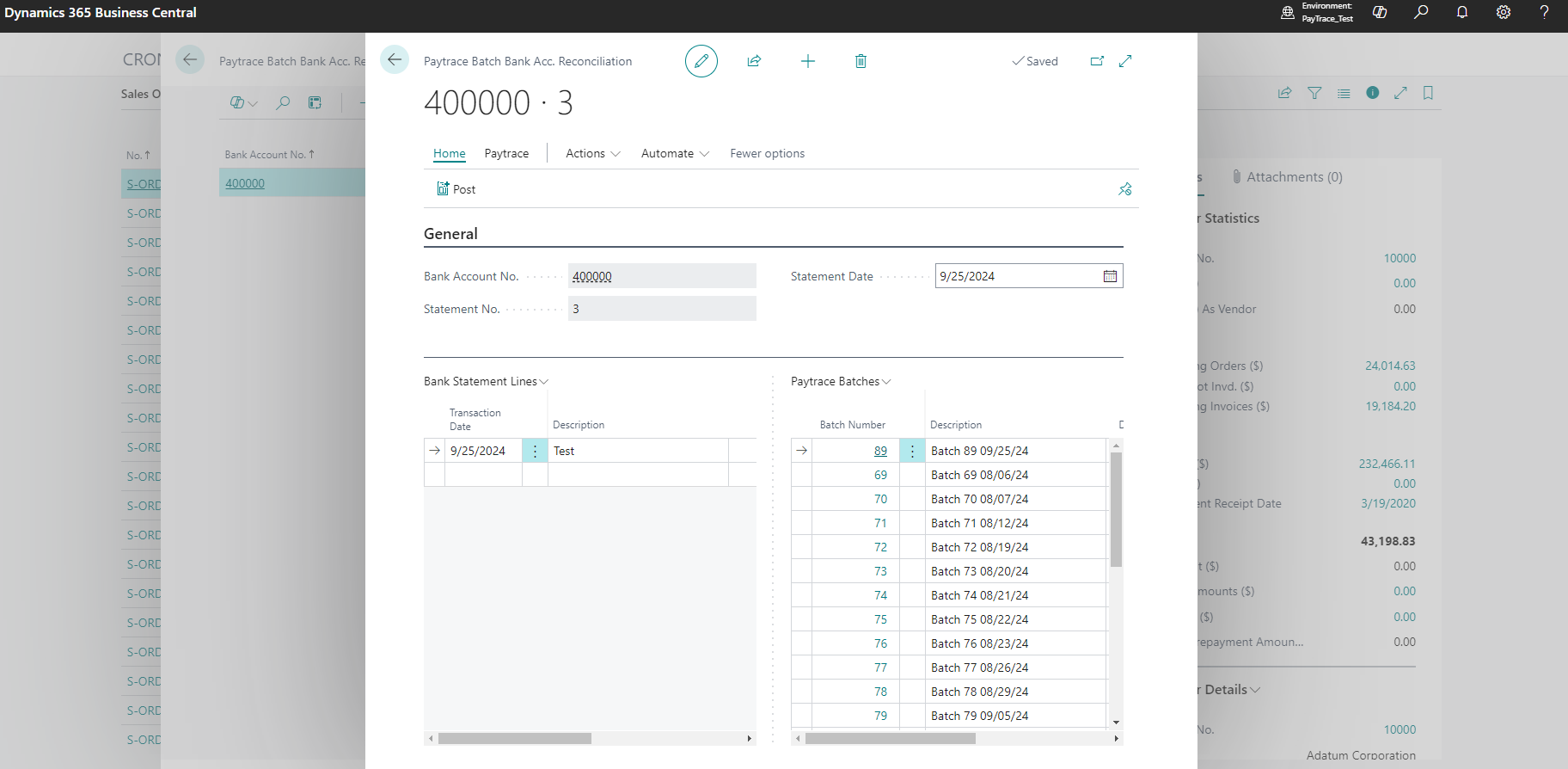Click the Statement No. field
Screen dimensions: 1568x769
(x=662, y=309)
